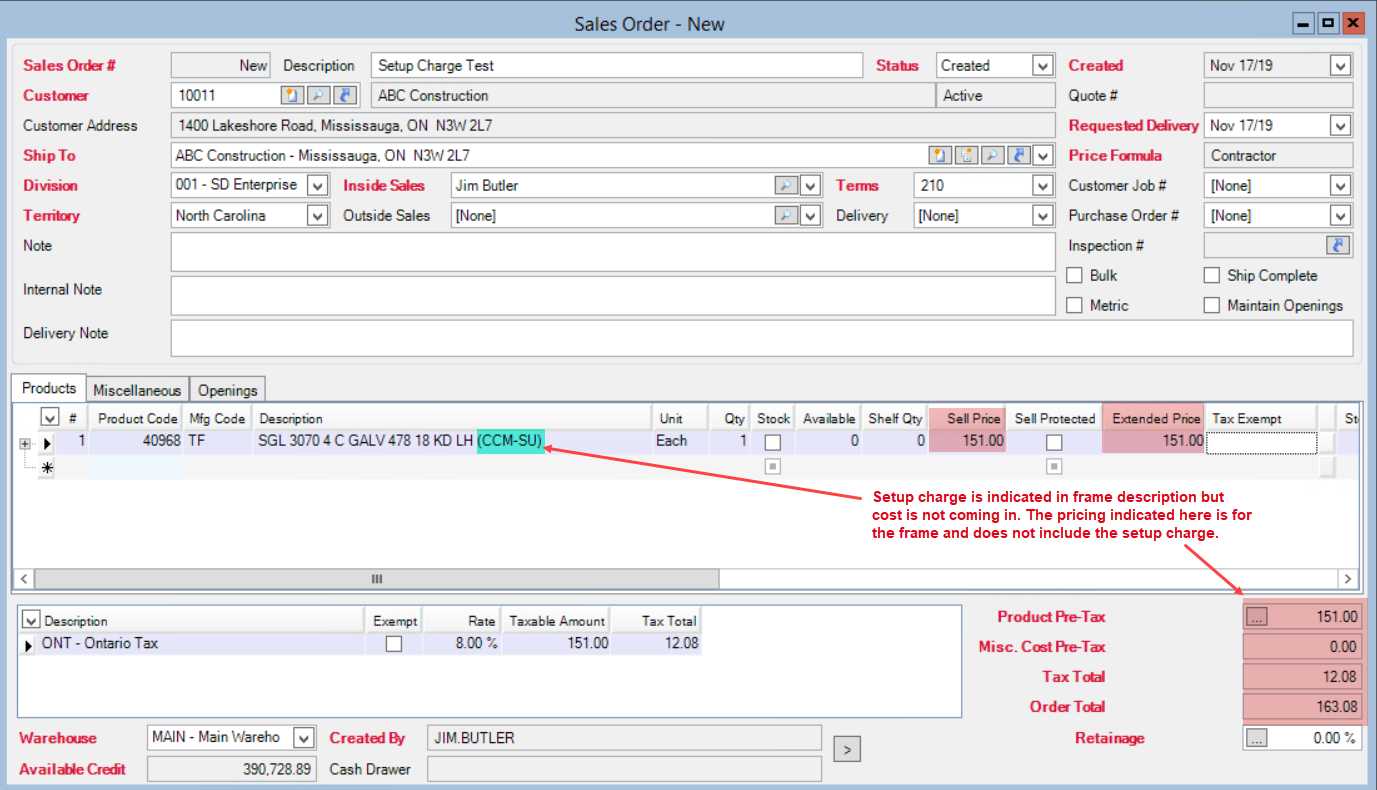Image resolution: width=1377 pixels, height=790 pixels.
Task: Toggle the Stock checkbox in row 1
Action: [773, 442]
